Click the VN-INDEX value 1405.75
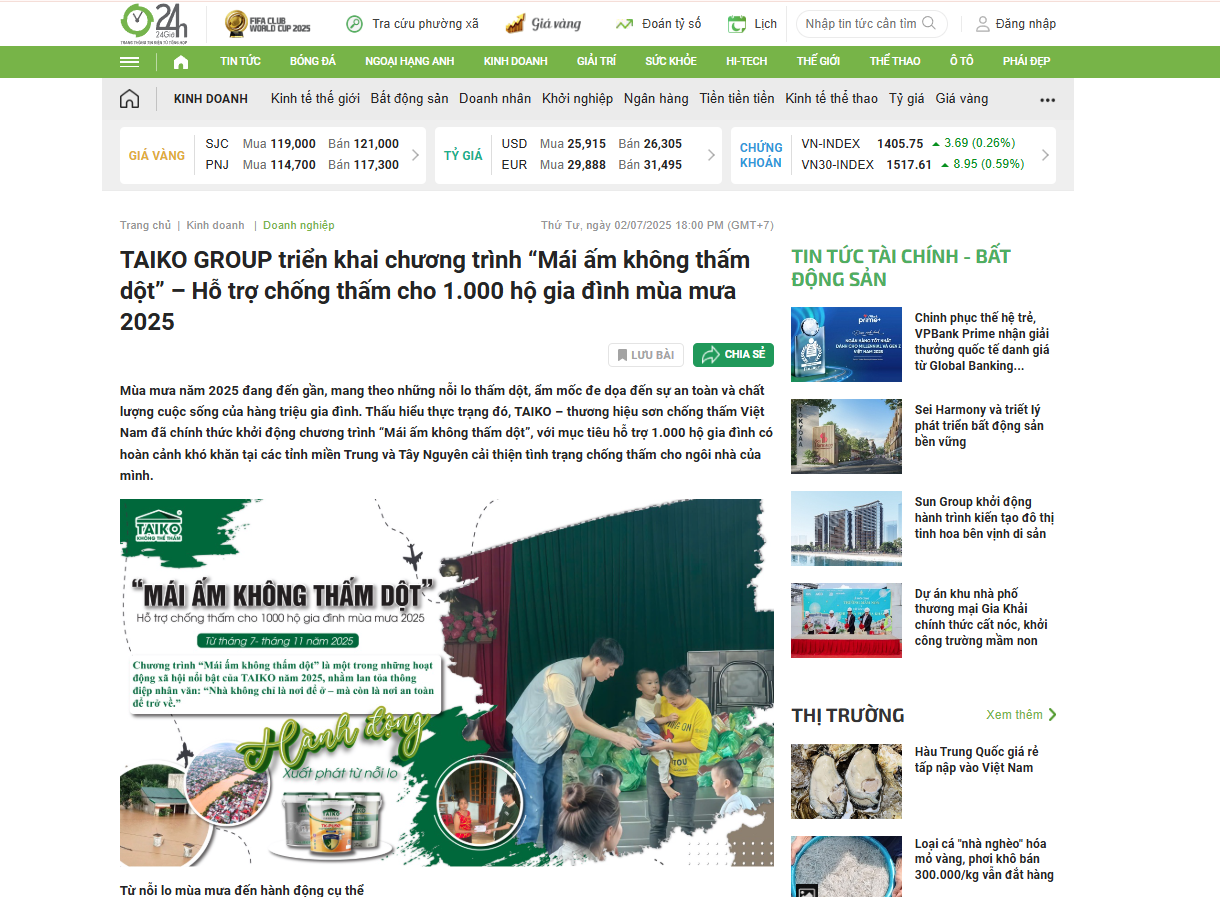Image resolution: width=1220 pixels, height=897 pixels. point(900,144)
